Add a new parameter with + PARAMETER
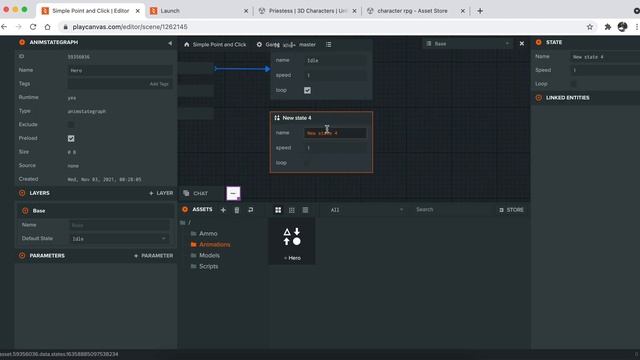Viewport: 640px width, 360px height. [x=153, y=256]
